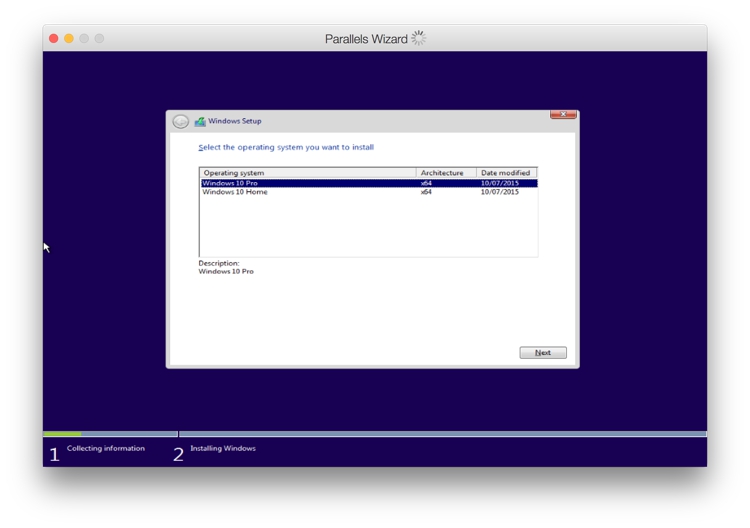Click the x64 cell for Windows 10 Pro
This screenshot has width=750, height=528.
[x=426, y=183]
